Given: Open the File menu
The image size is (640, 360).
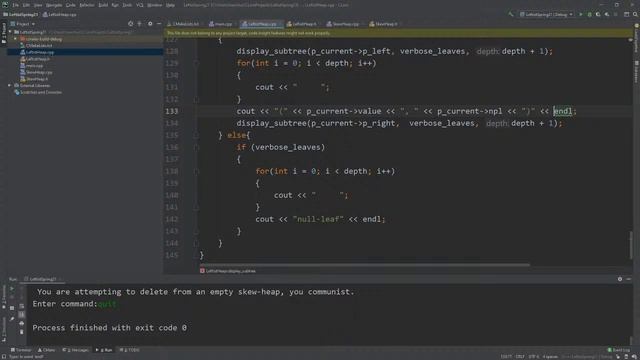Looking at the screenshot, I should click(x=16, y=5).
